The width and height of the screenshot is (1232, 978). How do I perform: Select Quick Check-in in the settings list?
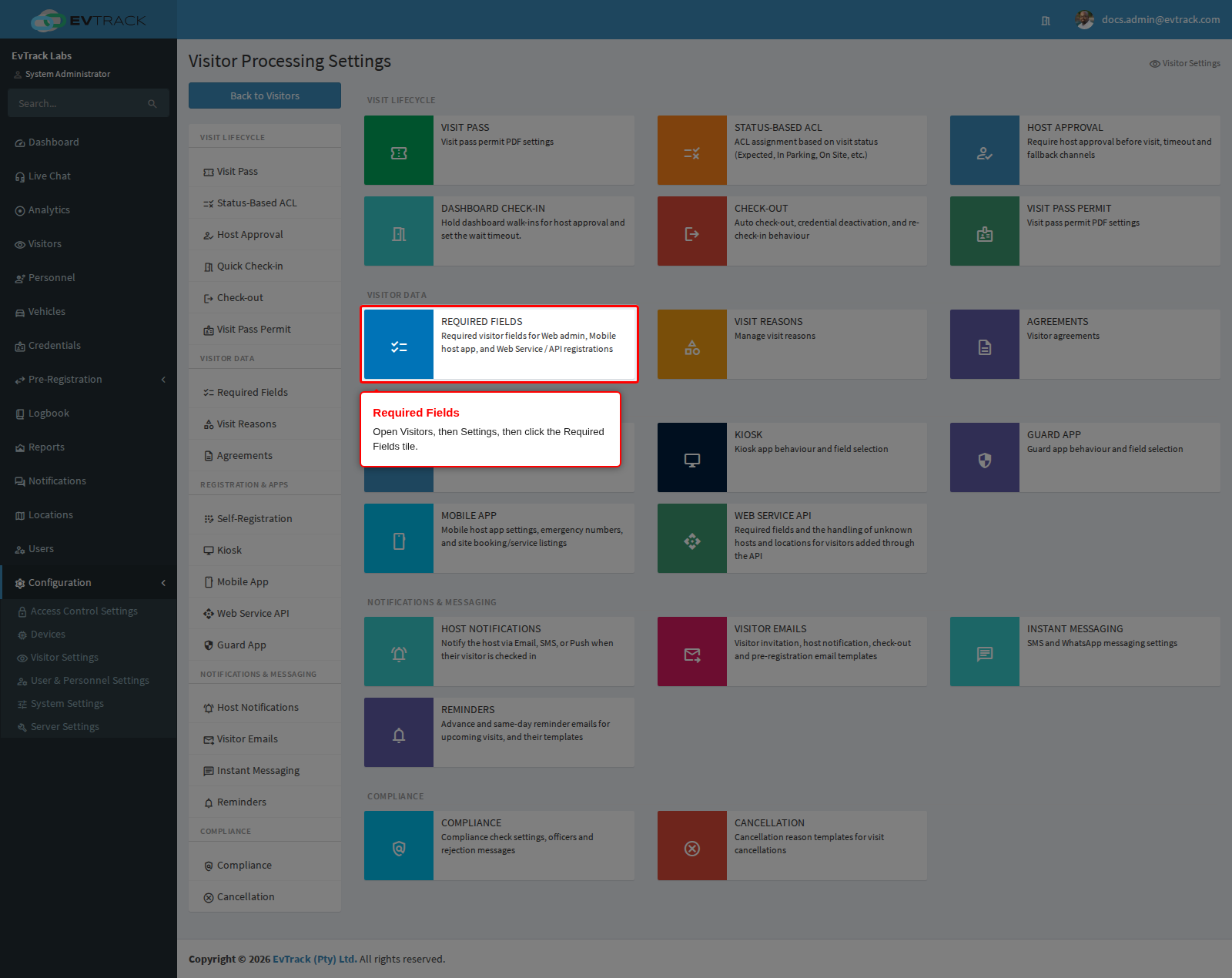[x=265, y=266]
